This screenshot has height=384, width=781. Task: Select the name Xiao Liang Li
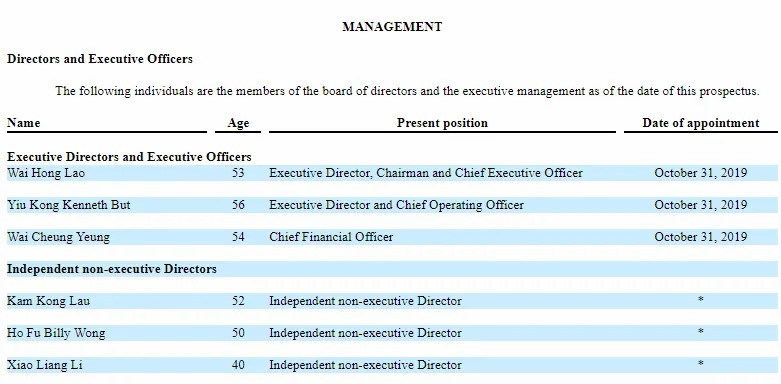point(45,365)
